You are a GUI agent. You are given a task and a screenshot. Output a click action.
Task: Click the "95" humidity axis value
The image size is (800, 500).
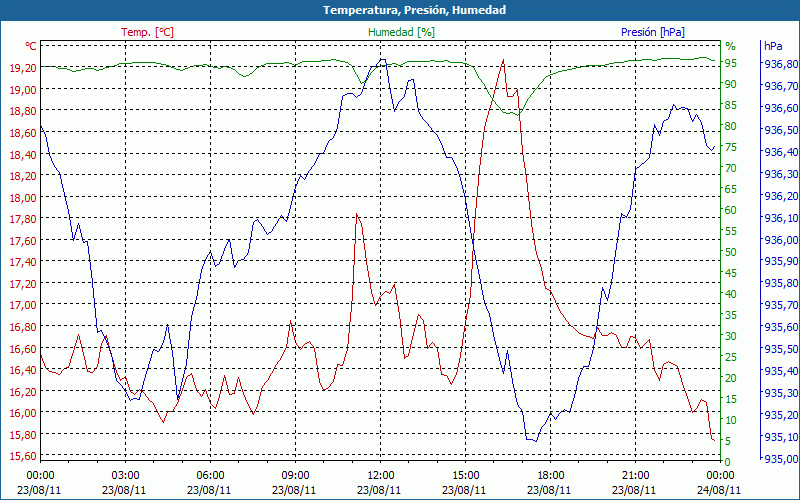(731, 63)
